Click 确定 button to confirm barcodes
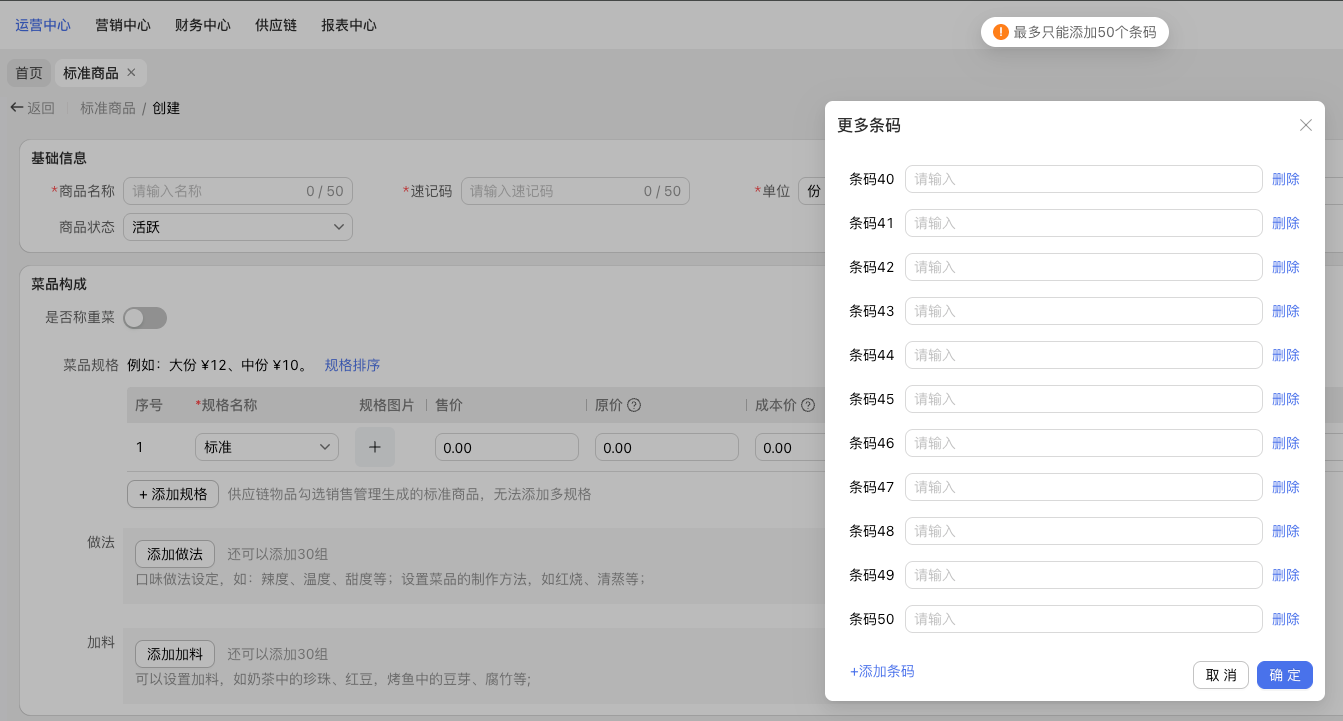Image resolution: width=1343 pixels, height=721 pixels. click(x=1284, y=675)
